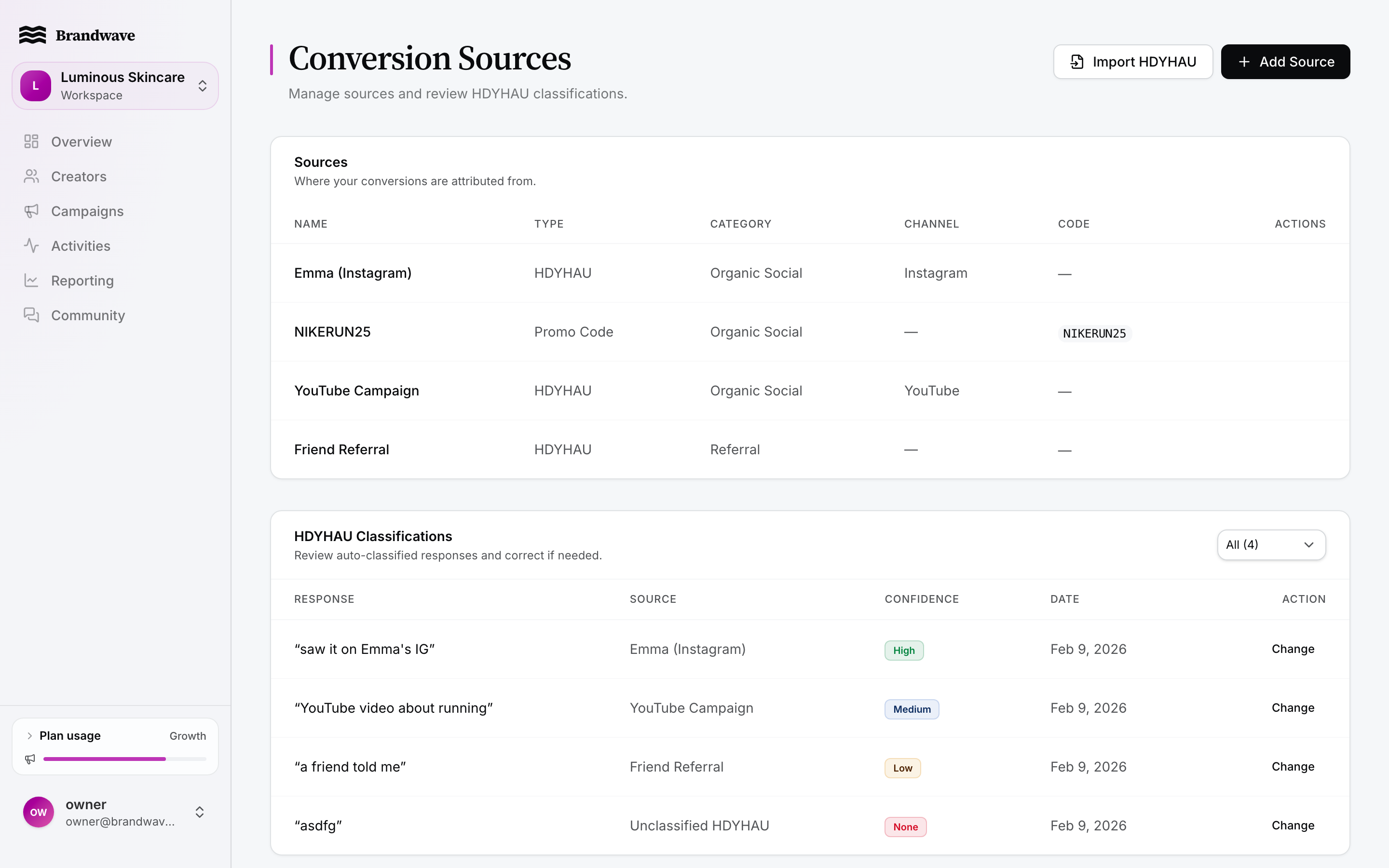The width and height of the screenshot is (1389, 868).
Task: Click the Add Source button
Action: (x=1285, y=62)
